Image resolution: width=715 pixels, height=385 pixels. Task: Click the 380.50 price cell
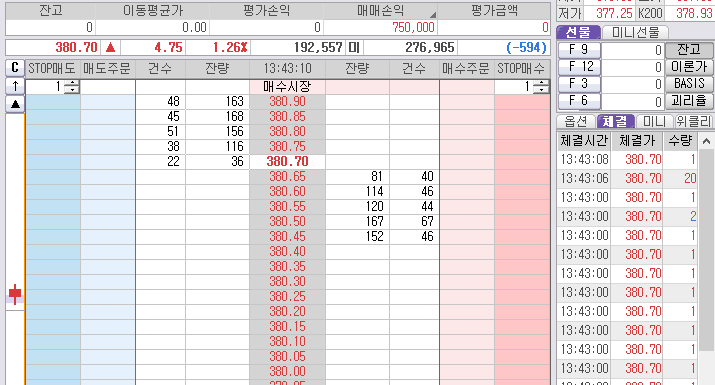[x=287, y=222]
